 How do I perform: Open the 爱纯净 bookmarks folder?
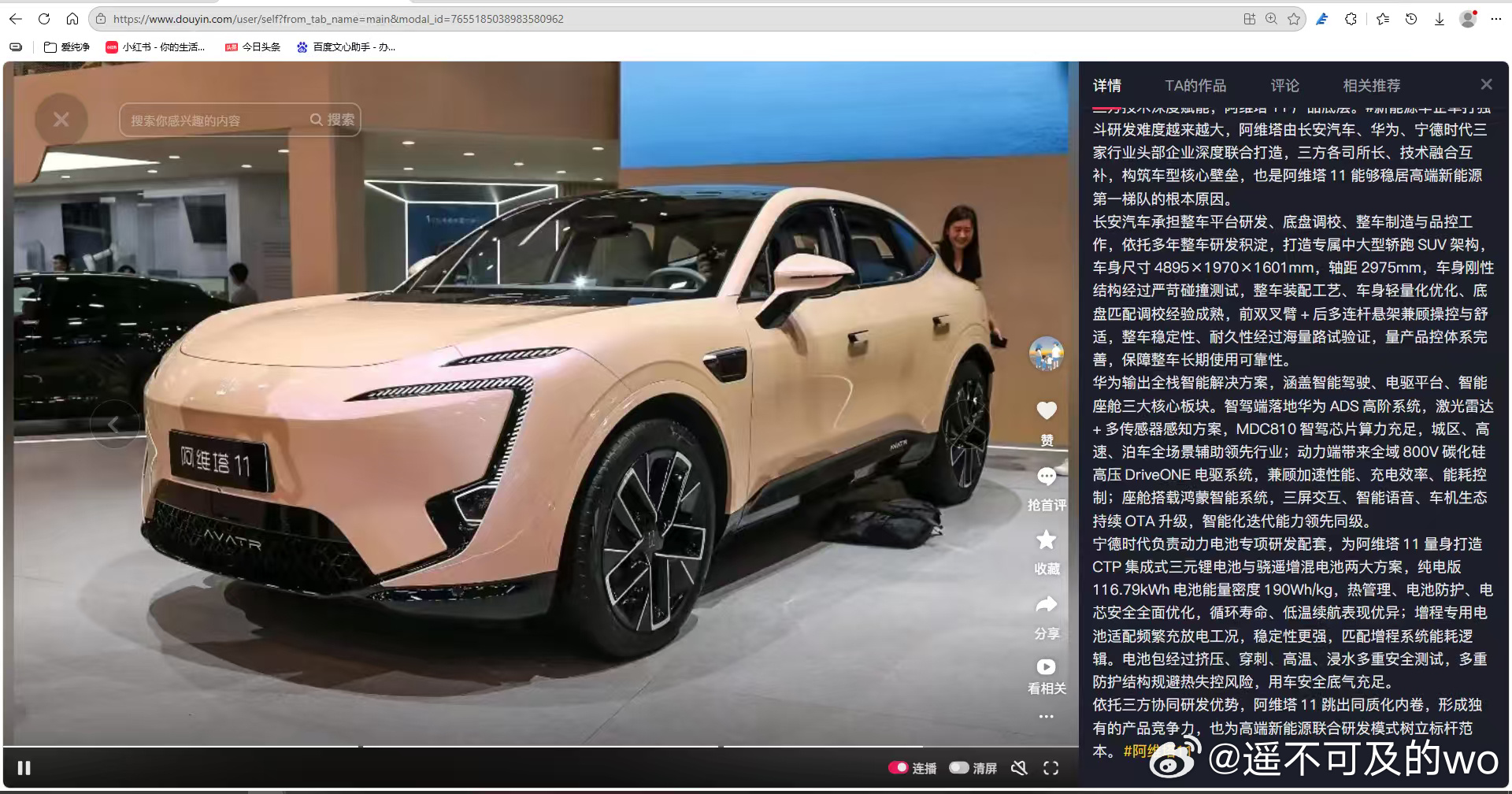[x=67, y=47]
